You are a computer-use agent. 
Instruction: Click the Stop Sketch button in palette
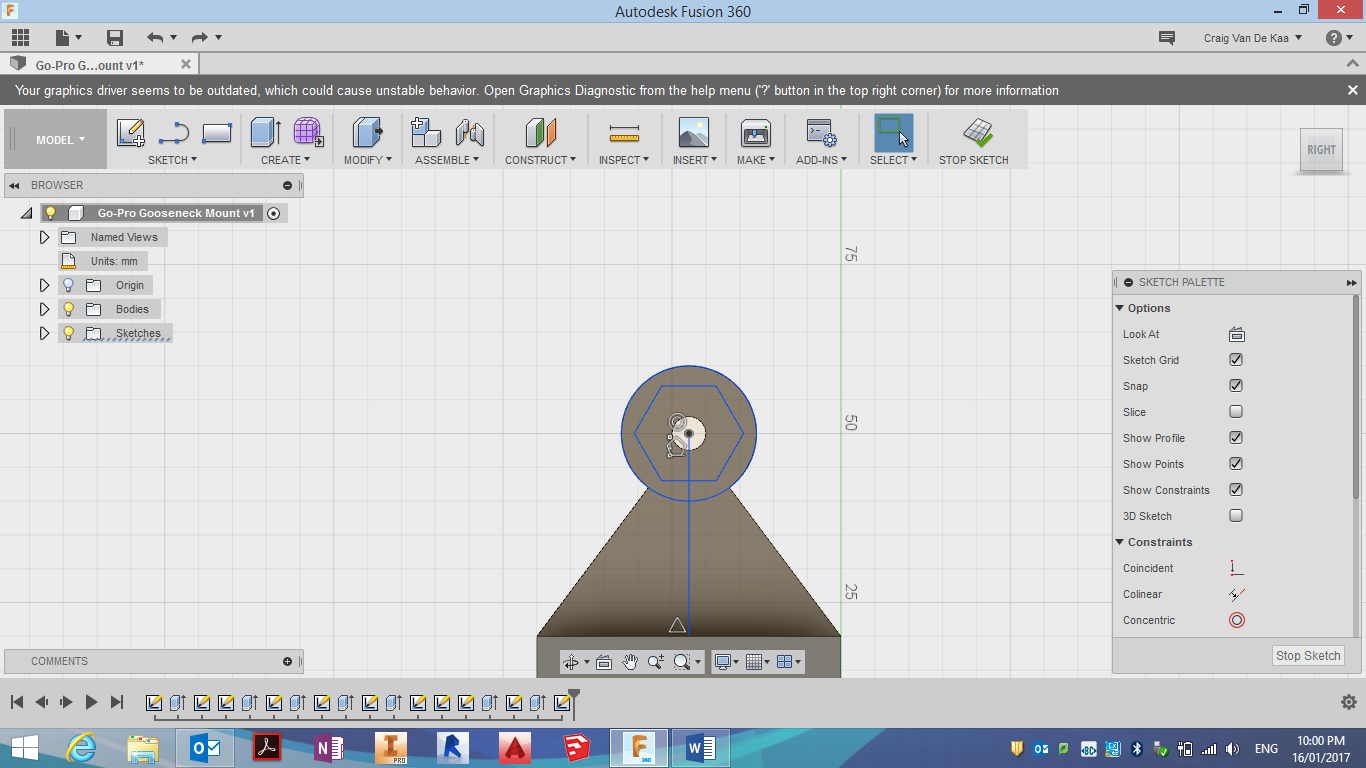pyautogui.click(x=1308, y=656)
